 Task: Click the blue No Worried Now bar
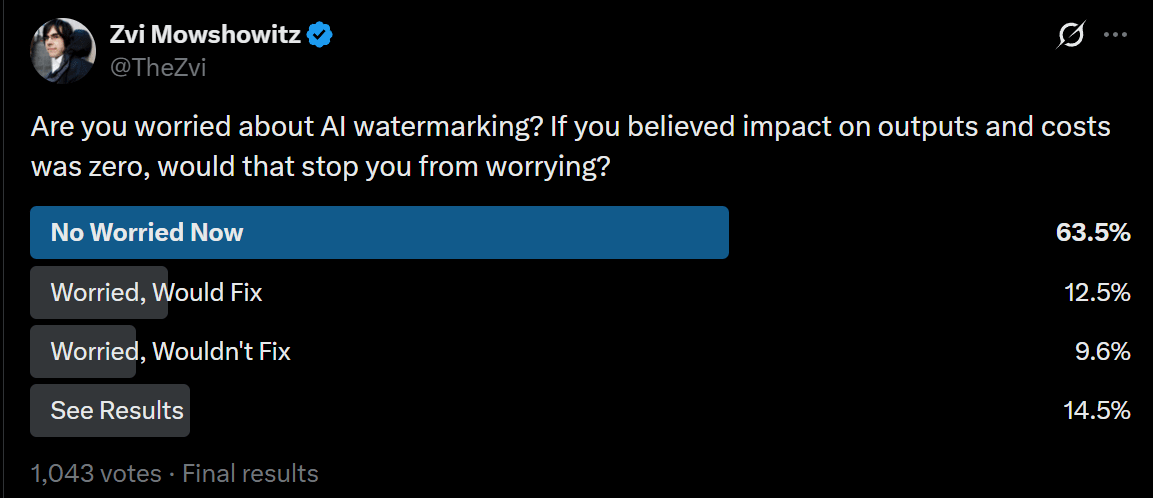379,232
